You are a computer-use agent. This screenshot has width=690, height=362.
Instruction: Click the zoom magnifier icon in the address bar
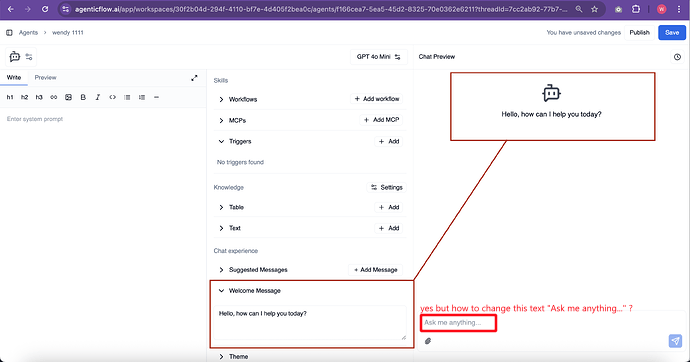tap(579, 9)
